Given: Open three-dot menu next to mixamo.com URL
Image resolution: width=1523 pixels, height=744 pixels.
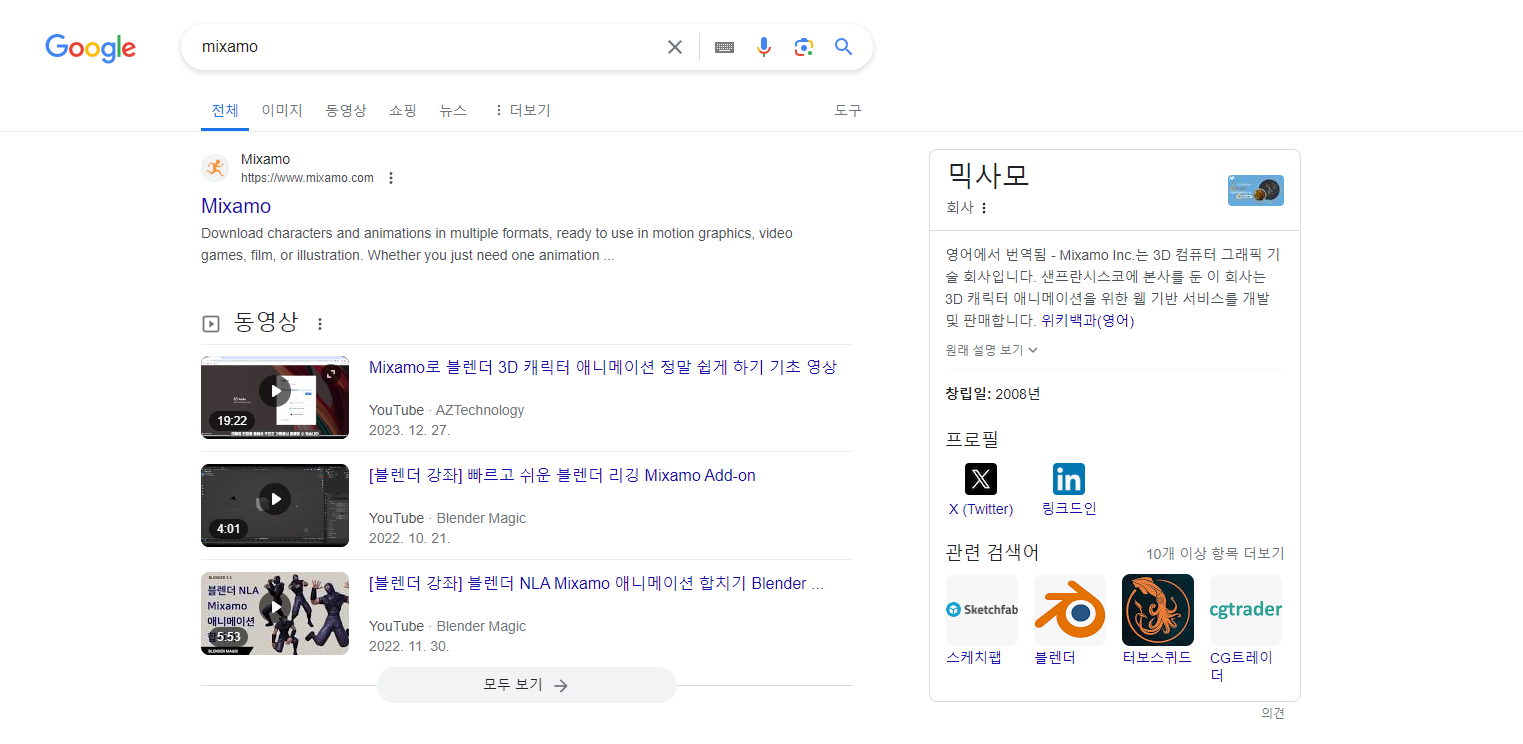Looking at the screenshot, I should coord(391,178).
